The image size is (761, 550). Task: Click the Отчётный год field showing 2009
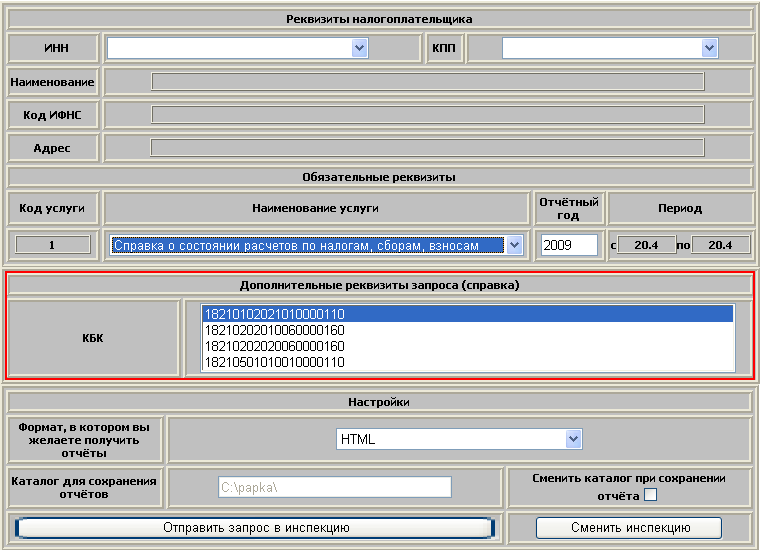click(x=569, y=245)
